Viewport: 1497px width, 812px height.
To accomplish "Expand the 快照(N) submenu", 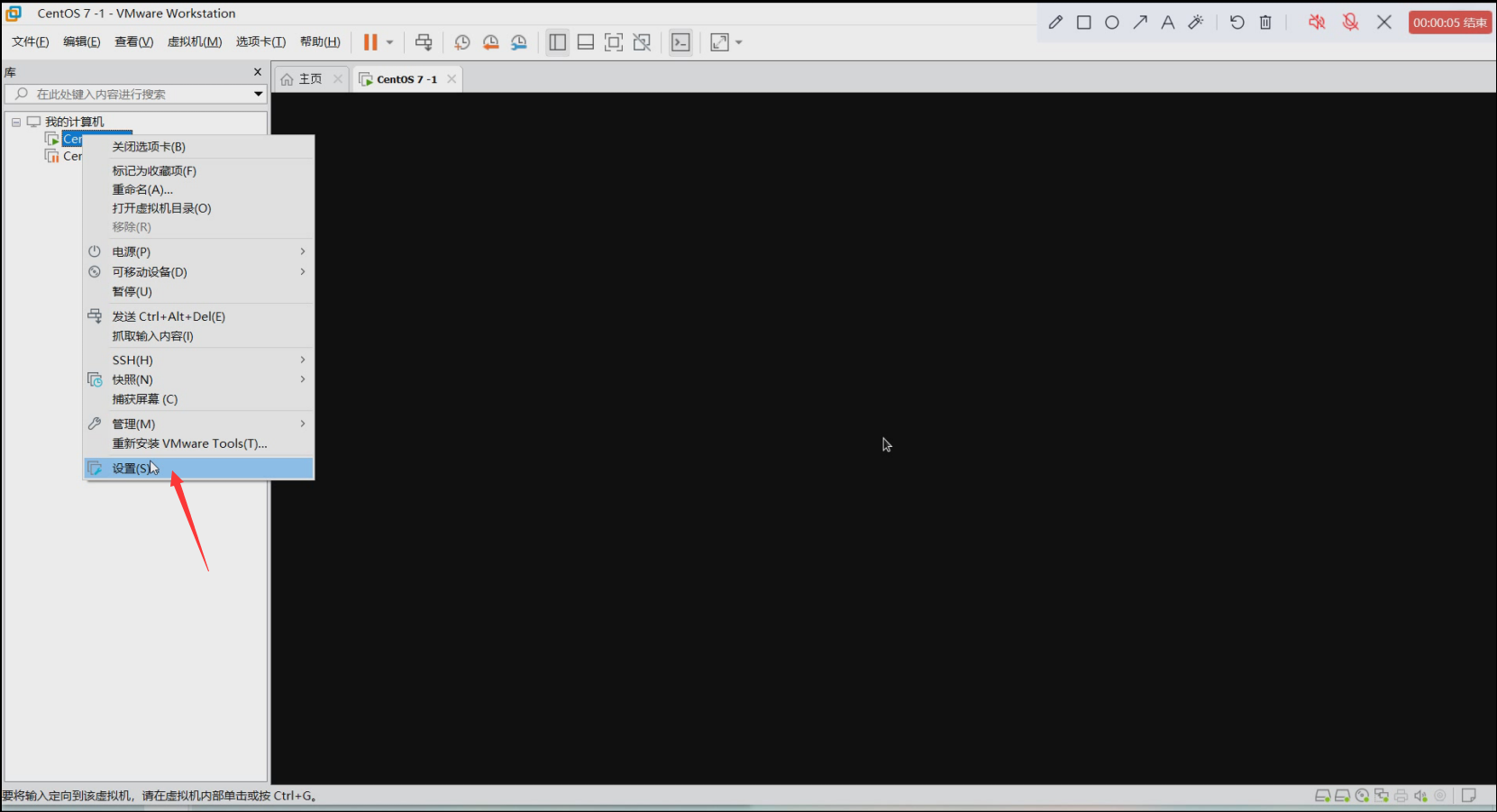I will pyautogui.click(x=198, y=379).
